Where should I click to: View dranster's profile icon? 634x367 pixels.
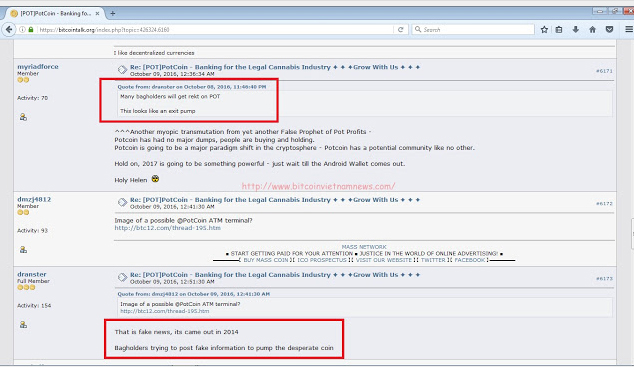[23, 325]
